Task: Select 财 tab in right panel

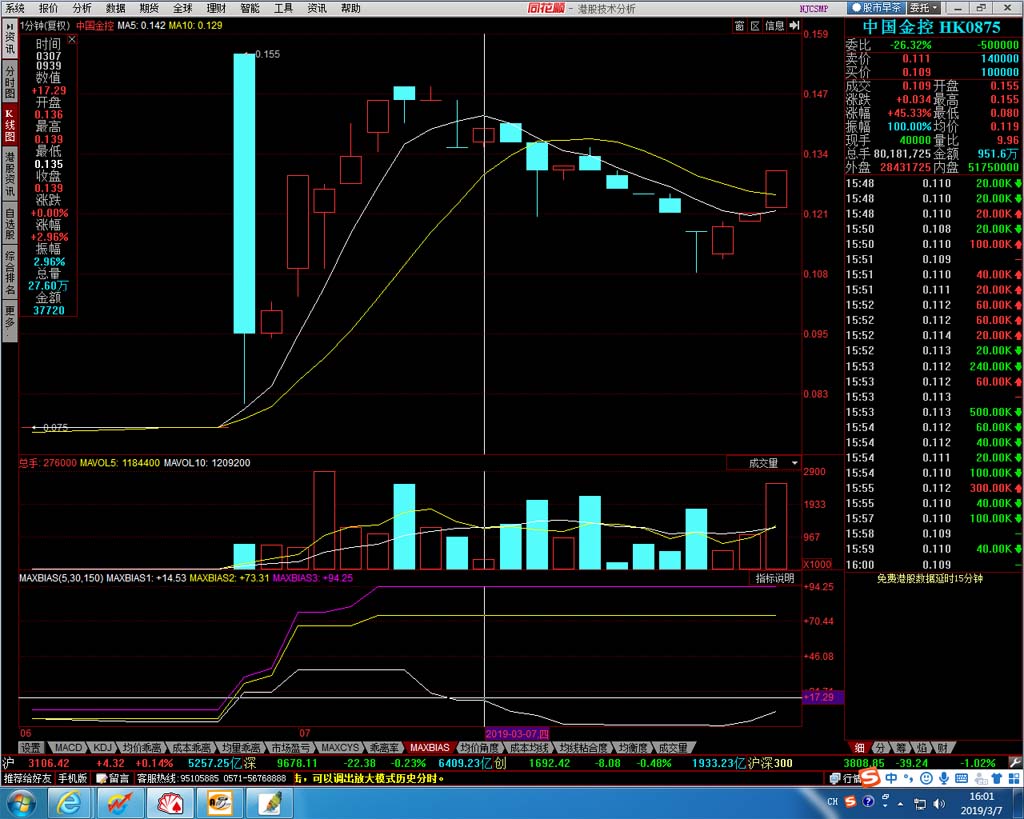Action: pyautogui.click(x=943, y=747)
